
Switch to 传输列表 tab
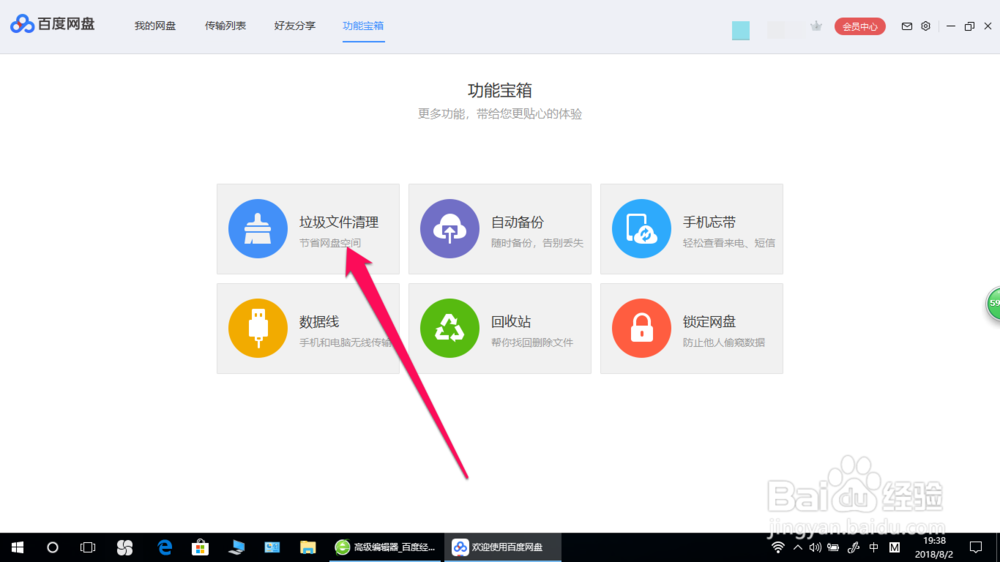pos(225,26)
